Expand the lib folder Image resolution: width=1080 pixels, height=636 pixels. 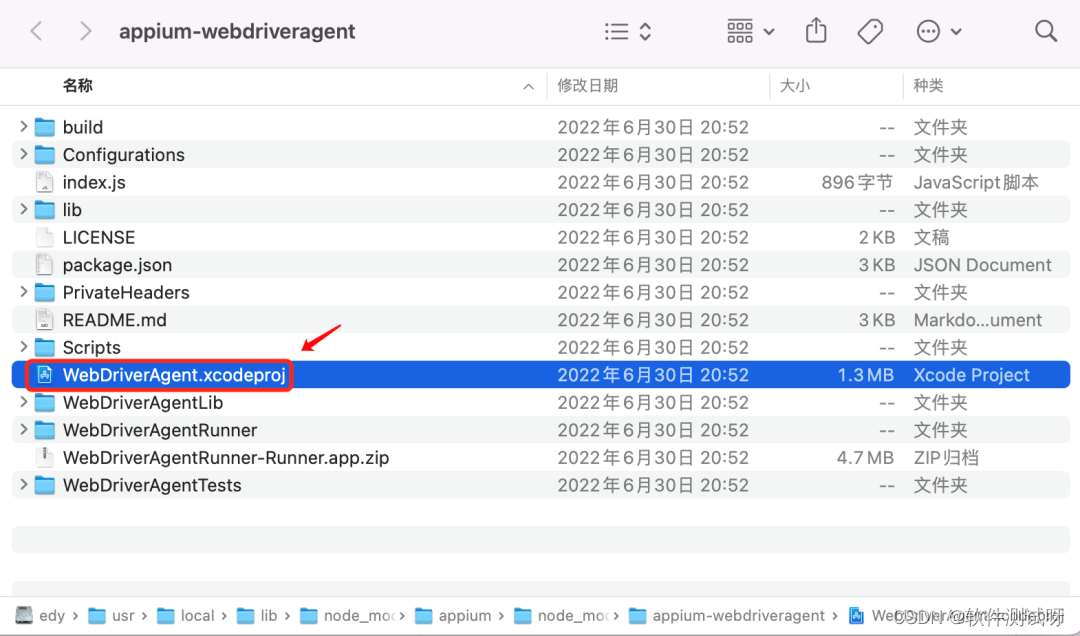pyautogui.click(x=23, y=209)
